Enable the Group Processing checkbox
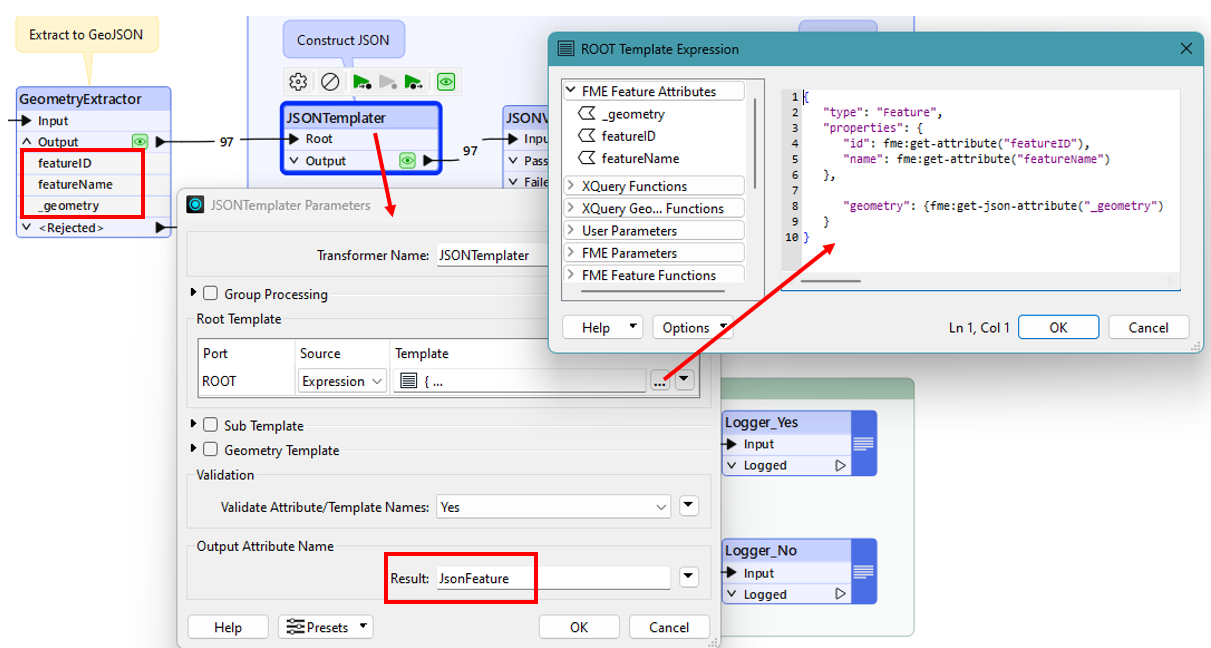This screenshot has height=648, width=1211. (x=210, y=294)
